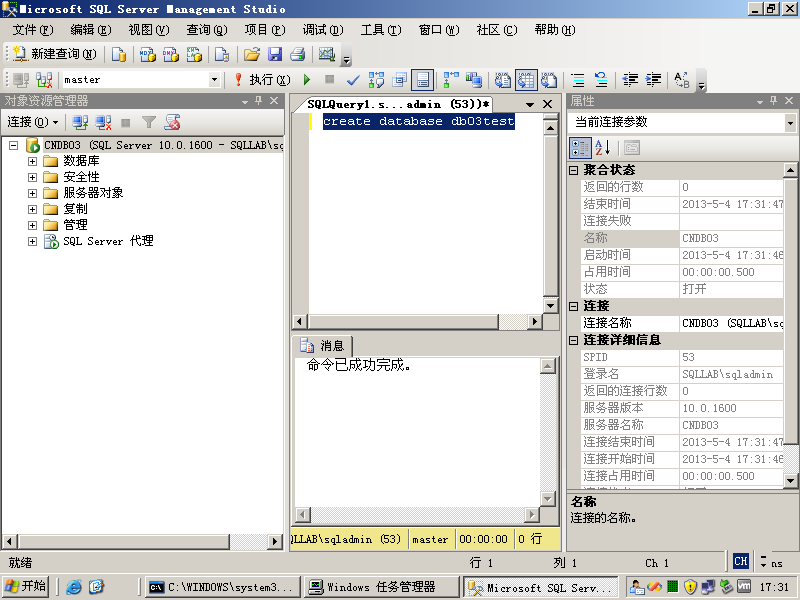800x600 pixels.
Task: Click the Parse checkmark icon
Action: pyautogui.click(x=353, y=80)
